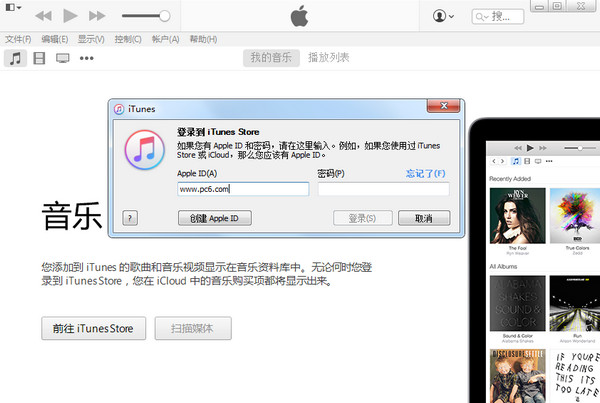This screenshot has width=600, height=403.
Task: Adjust the volume slider knob
Action: [165, 17]
